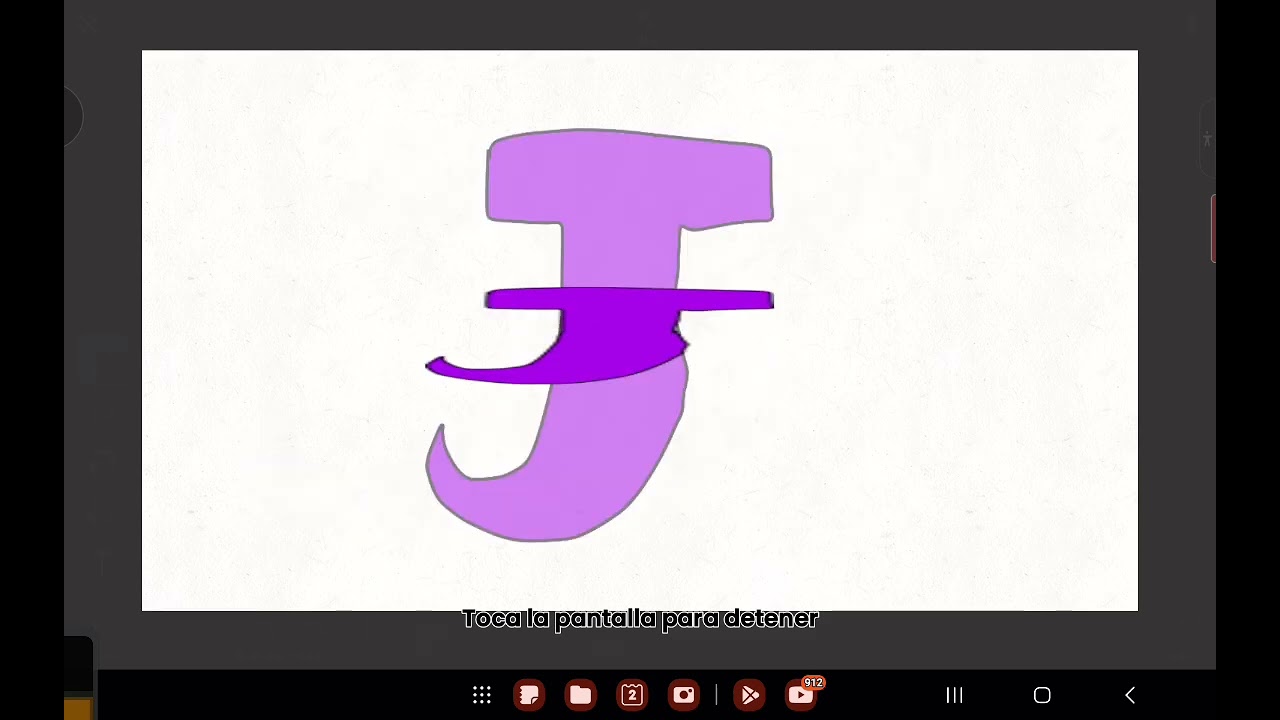Open the Google Play Store icon
1280x720 pixels.
click(750, 695)
